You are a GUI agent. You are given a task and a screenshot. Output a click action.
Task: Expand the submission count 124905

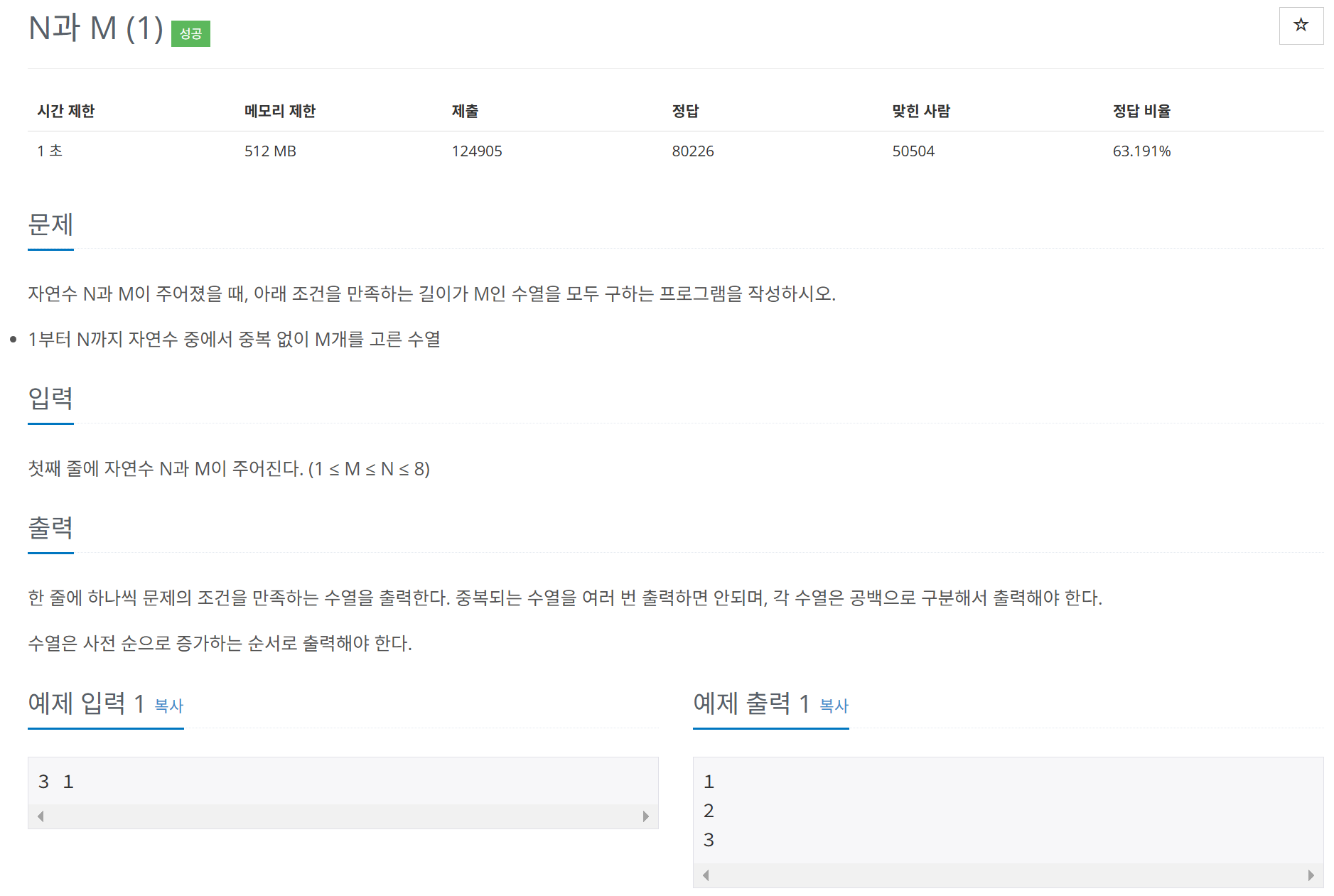coord(478,151)
